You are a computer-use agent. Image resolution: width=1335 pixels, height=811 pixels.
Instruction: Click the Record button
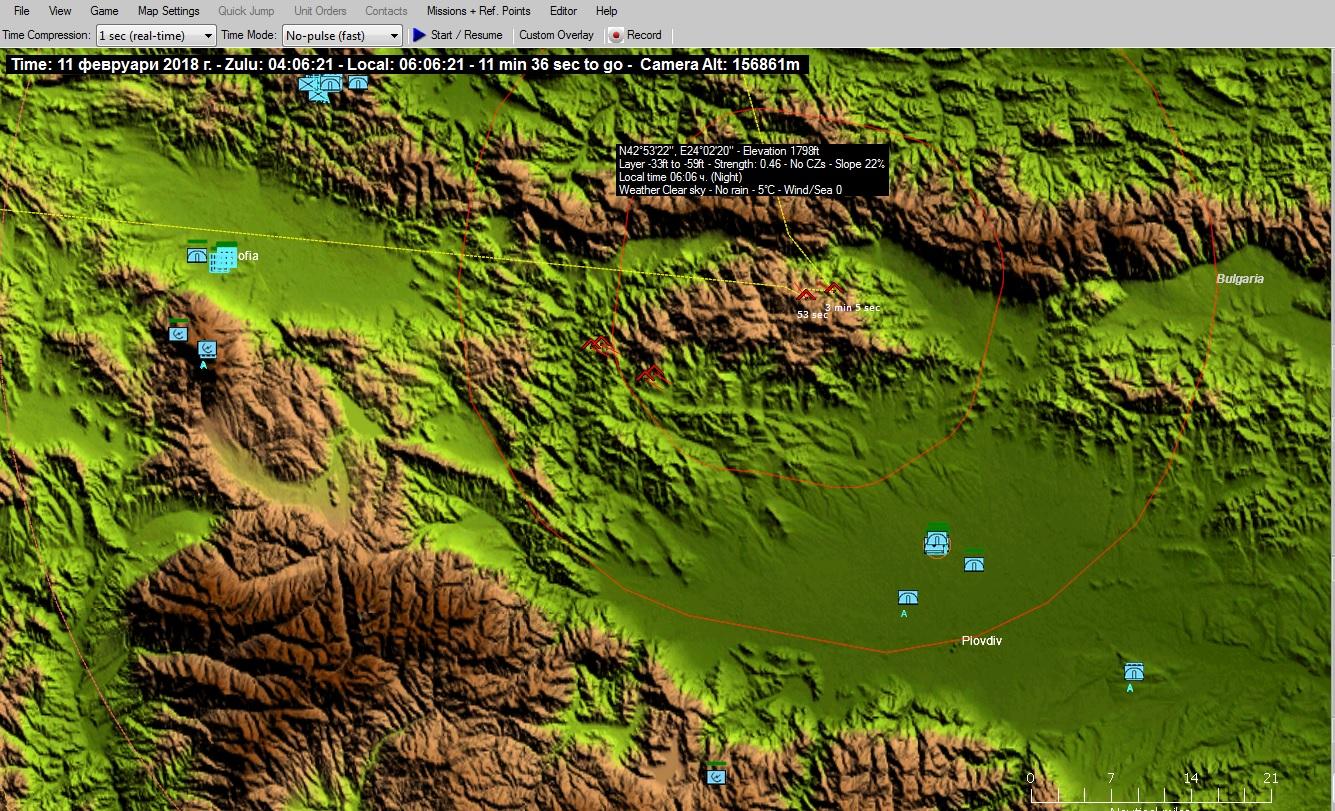click(636, 35)
